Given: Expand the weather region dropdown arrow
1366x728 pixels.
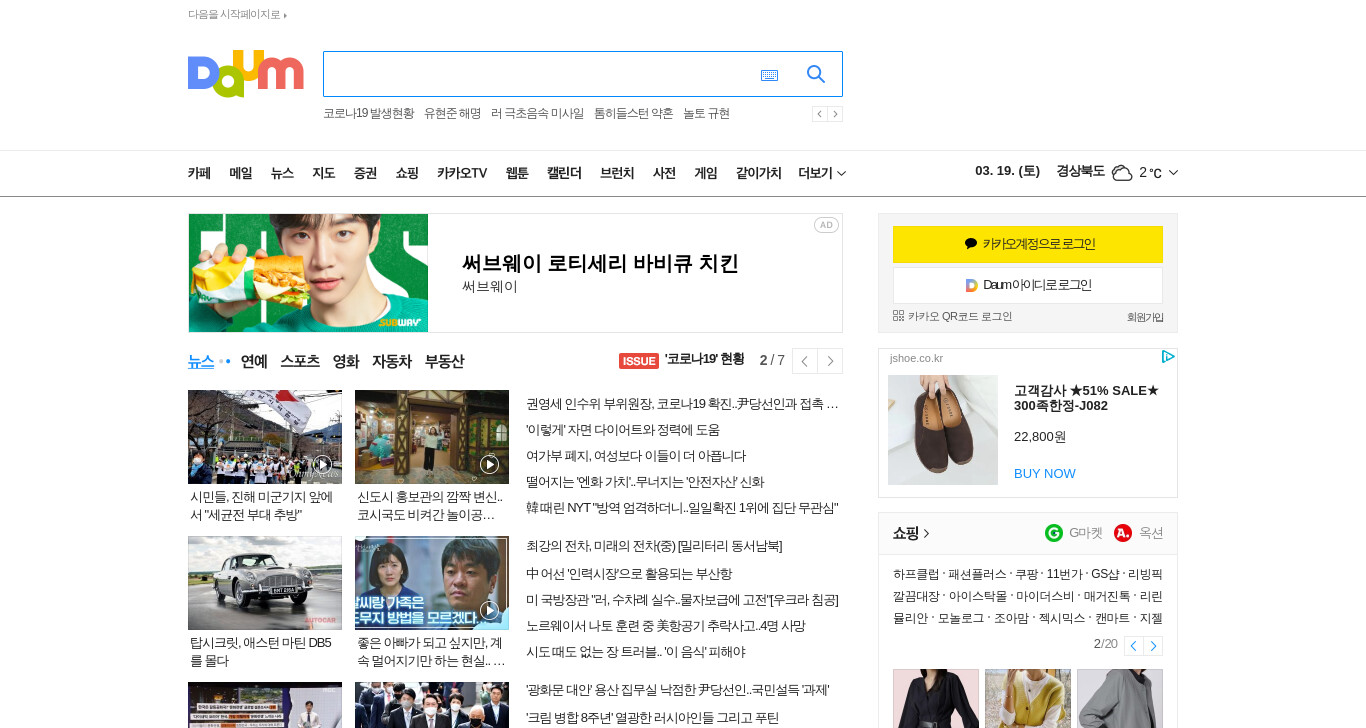Looking at the screenshot, I should pos(1173,173).
